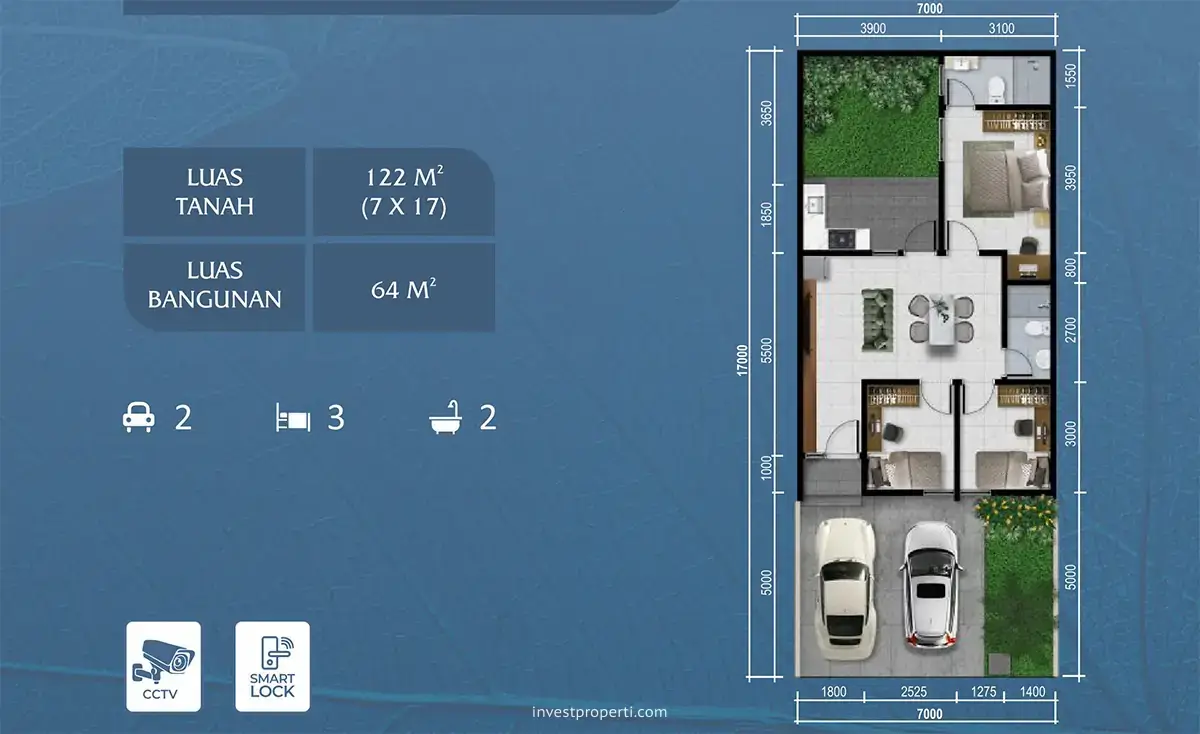Screen dimensions: 1200x734
Task: Open the investproperti.com watermark link
Action: [x=596, y=712]
